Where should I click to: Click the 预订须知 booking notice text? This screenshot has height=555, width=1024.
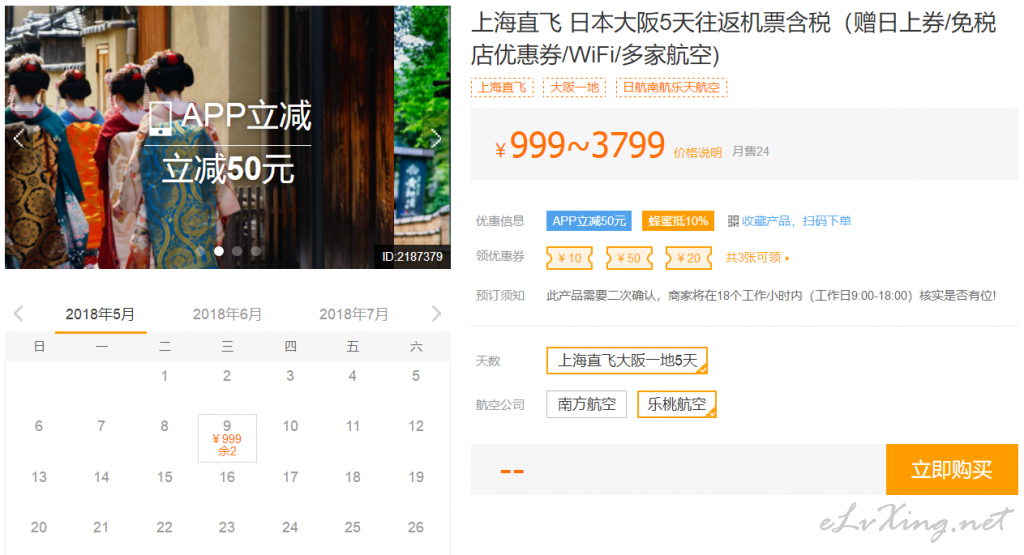coord(500,295)
